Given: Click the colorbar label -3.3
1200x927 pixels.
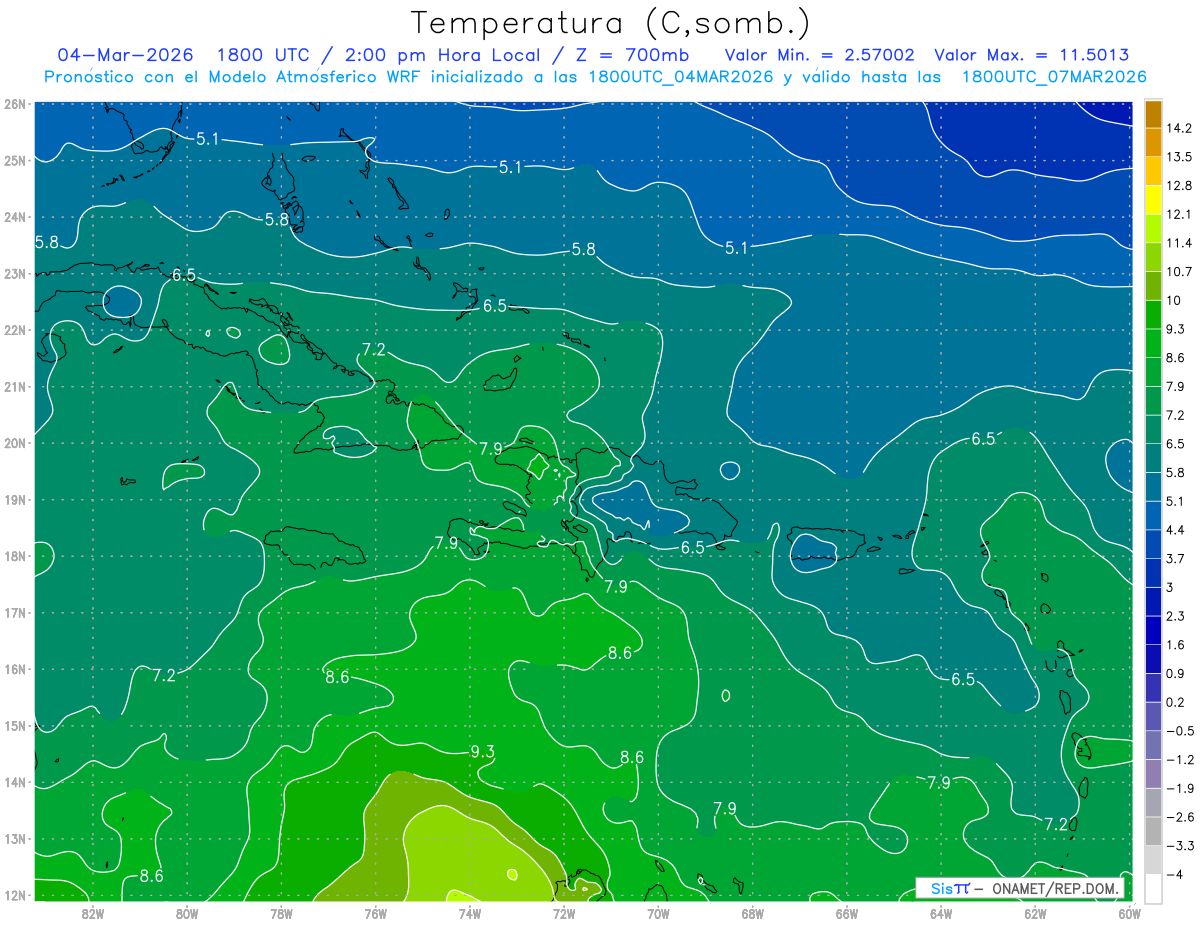Looking at the screenshot, I should point(1179,845).
